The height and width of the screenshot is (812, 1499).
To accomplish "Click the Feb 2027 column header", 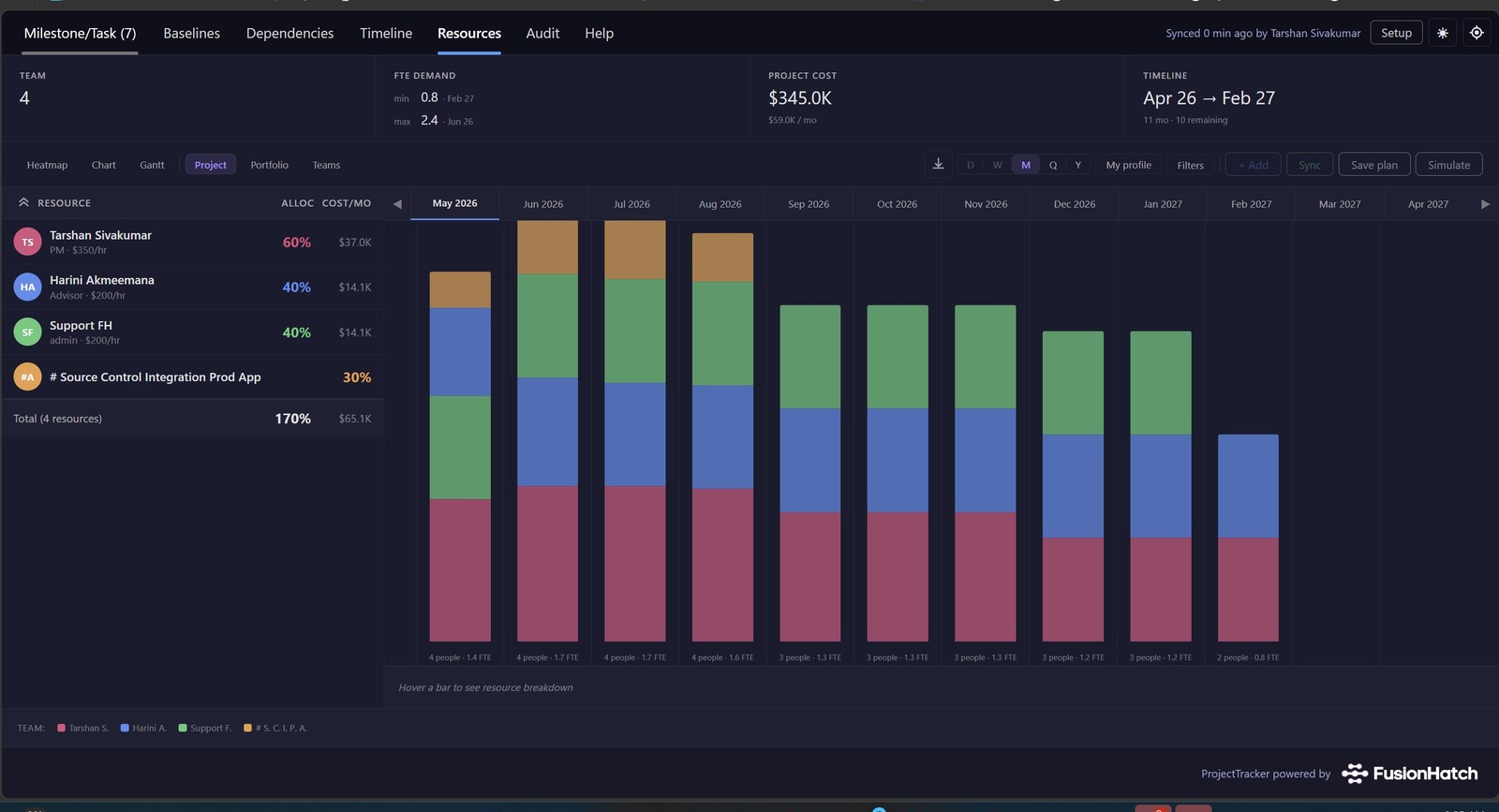I will coord(1251,203).
